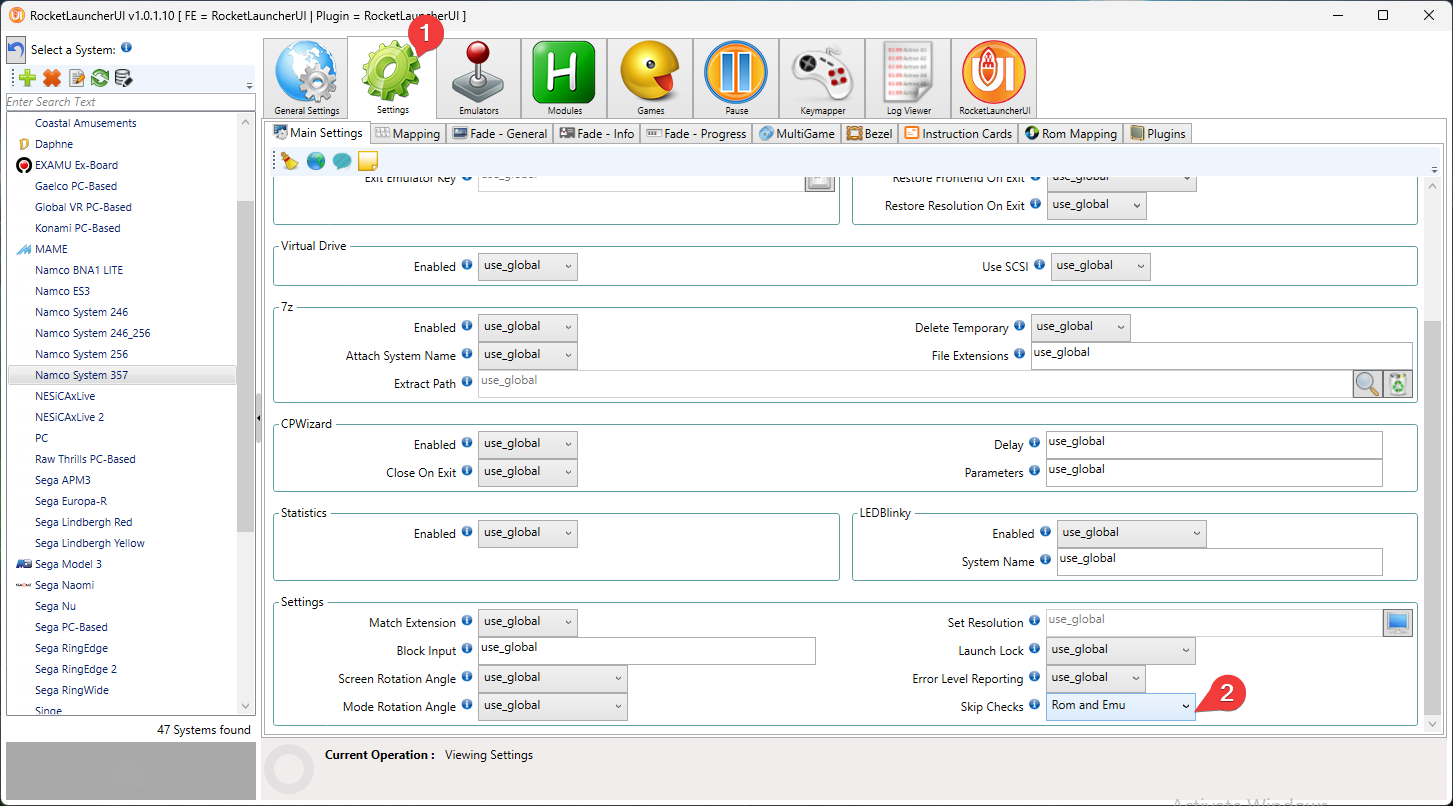
Task: Refresh systems list with green arrows icon
Action: coord(100,78)
